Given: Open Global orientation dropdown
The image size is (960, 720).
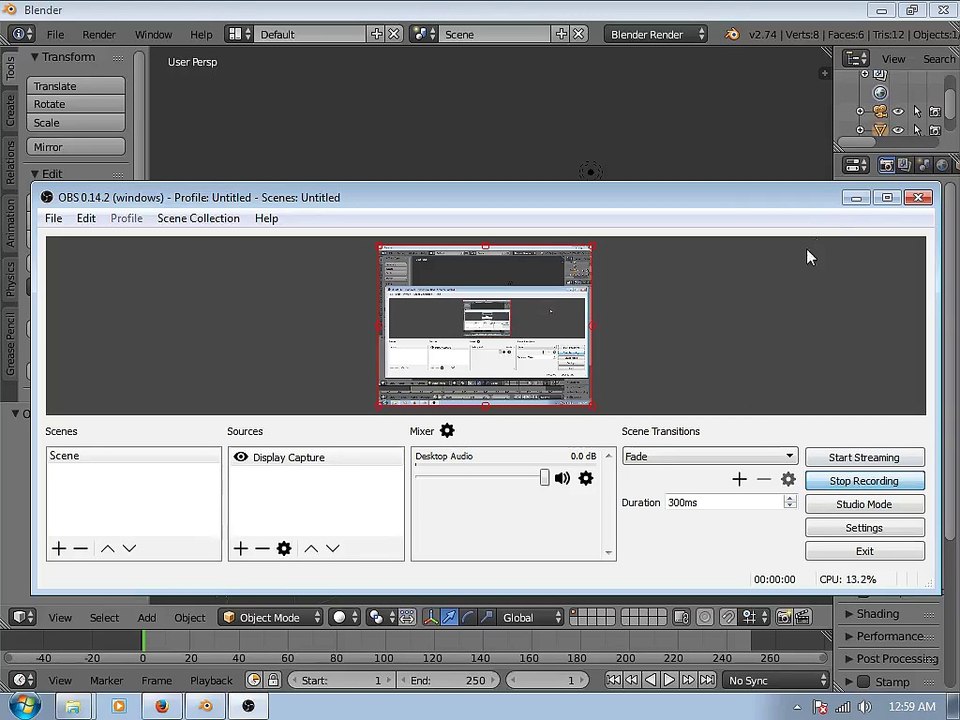Looking at the screenshot, I should pos(530,617).
